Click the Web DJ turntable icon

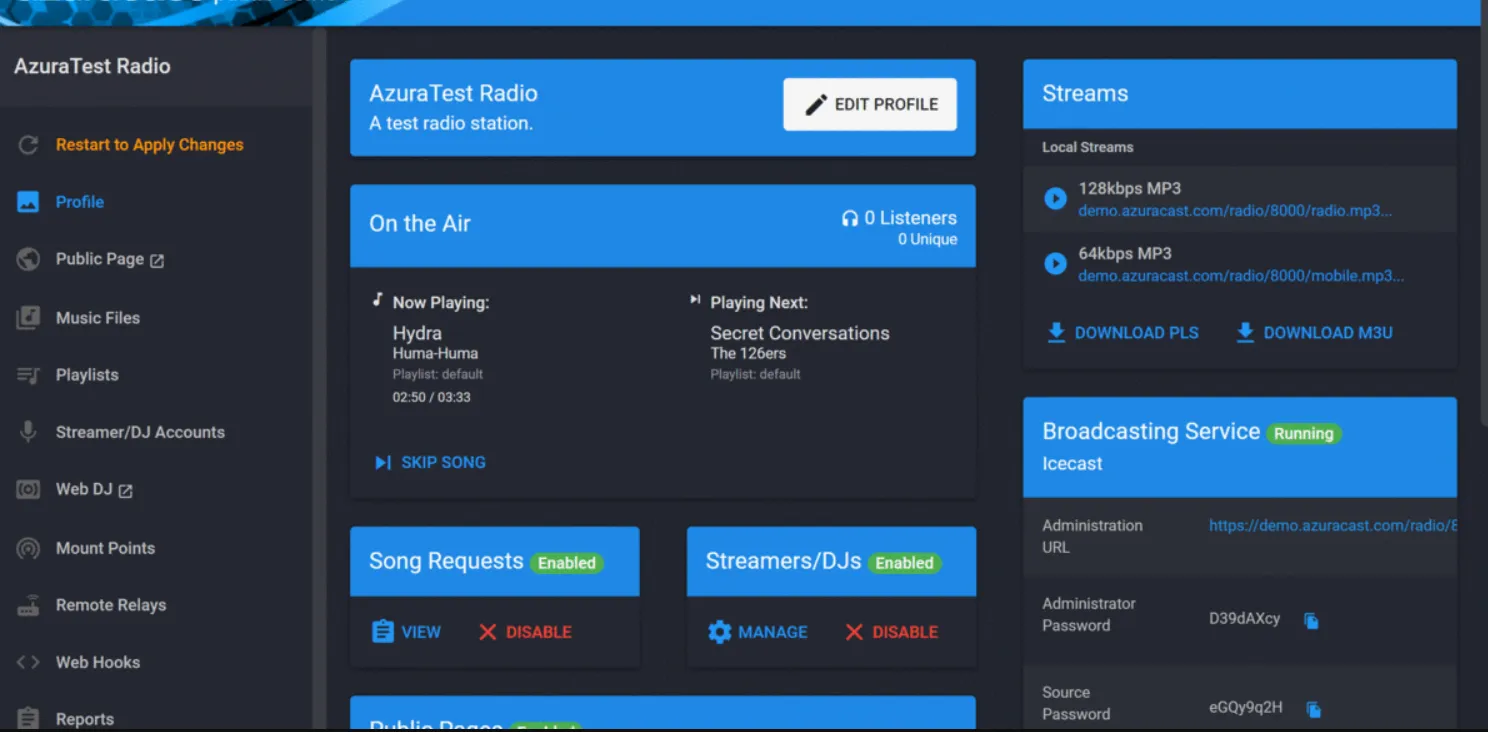(x=28, y=490)
